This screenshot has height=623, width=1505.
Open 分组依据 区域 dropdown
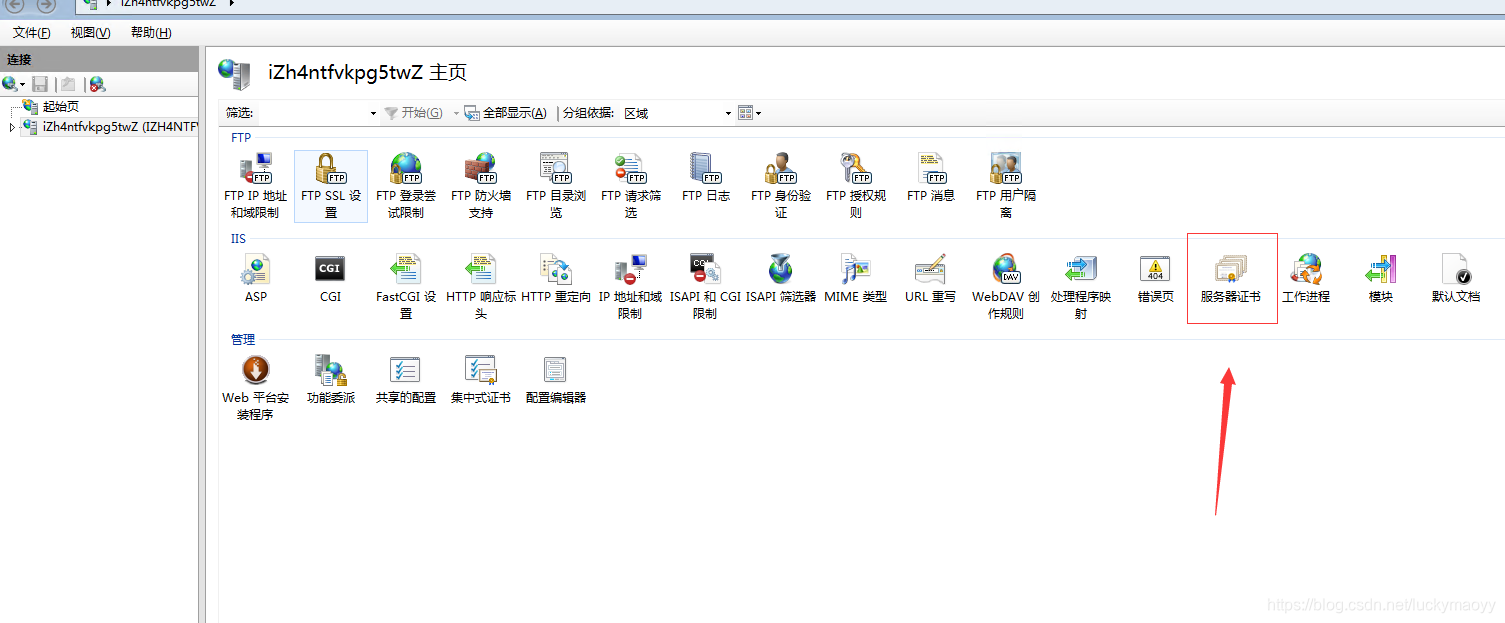(x=676, y=113)
